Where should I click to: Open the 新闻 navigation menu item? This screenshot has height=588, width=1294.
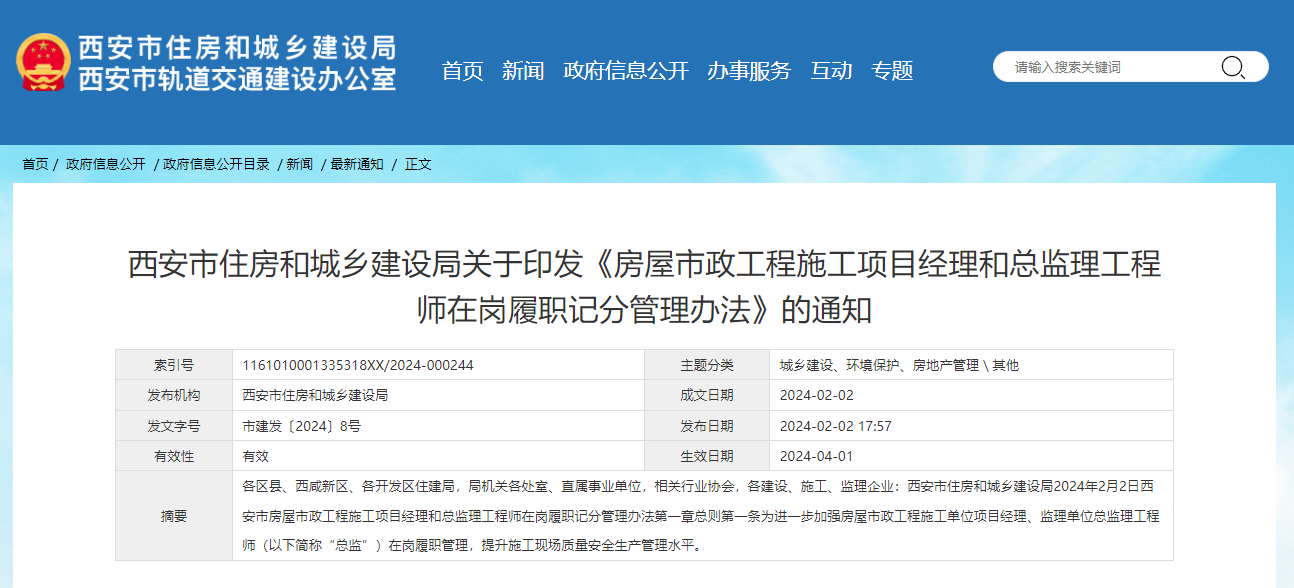(x=523, y=71)
